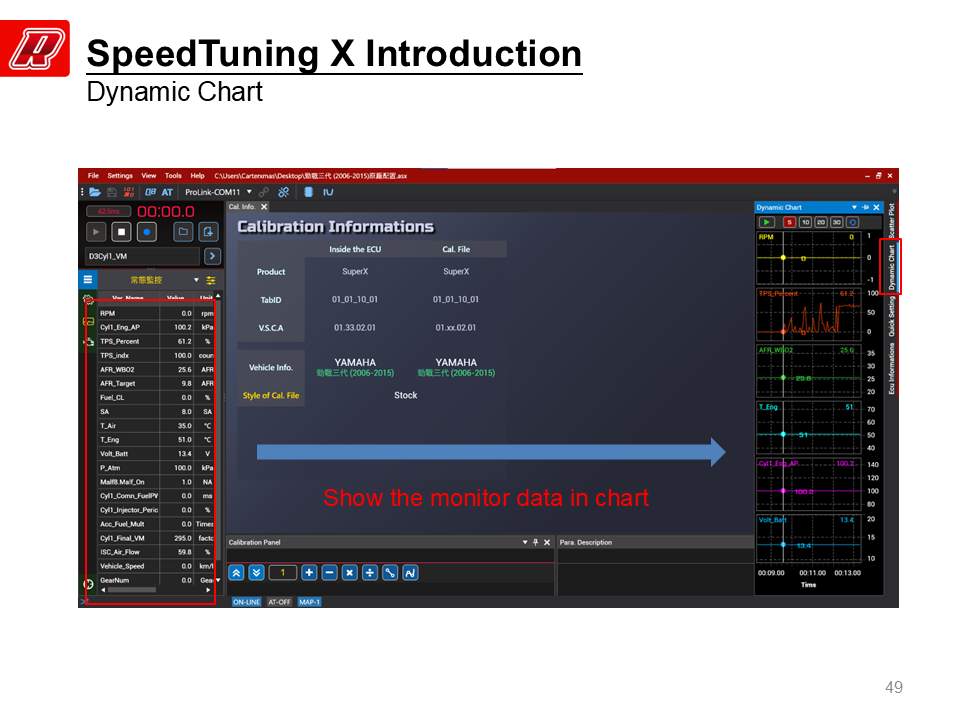Image resolution: width=960 pixels, height=720 pixels.
Task: Click the multiply calibration button
Action: point(350,573)
